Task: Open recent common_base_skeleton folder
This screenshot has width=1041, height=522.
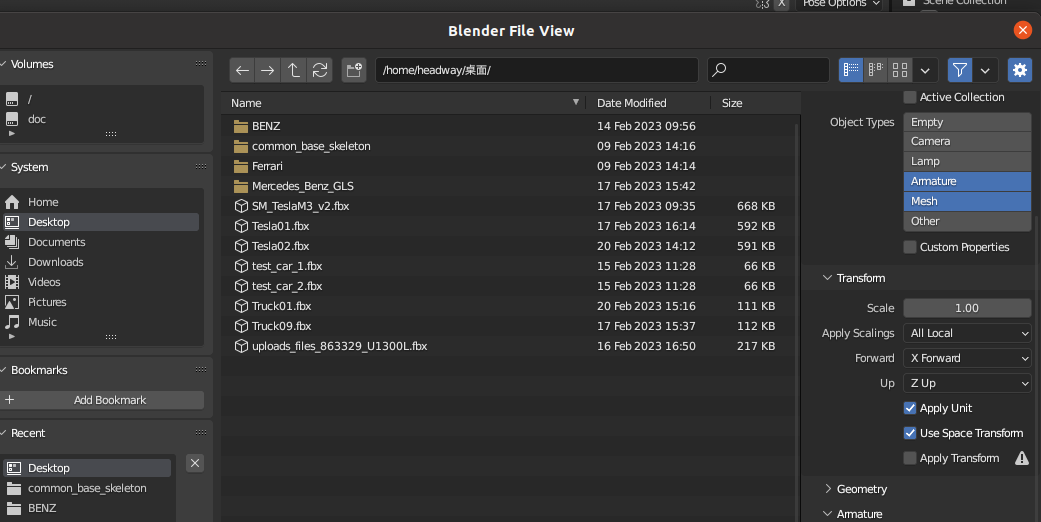Action: pyautogui.click(x=86, y=487)
